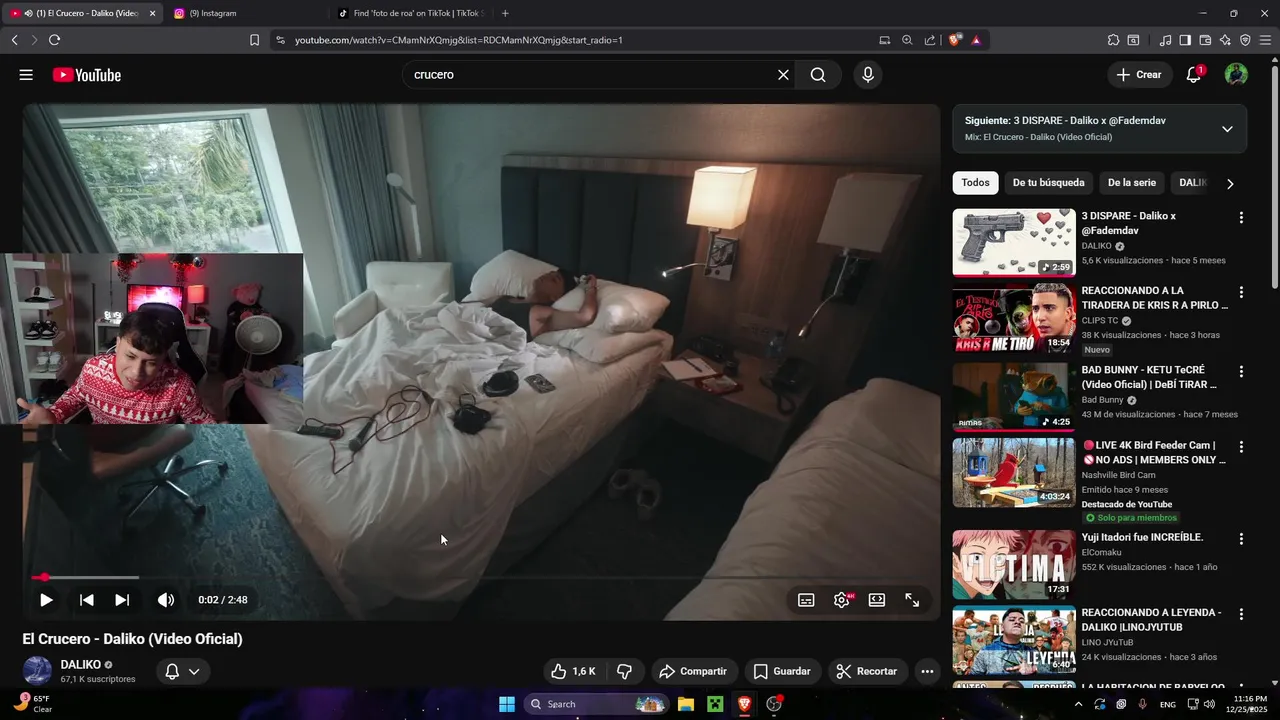Open File Explorer from the taskbar
Viewport: 1280px width, 720px height.
686,704
